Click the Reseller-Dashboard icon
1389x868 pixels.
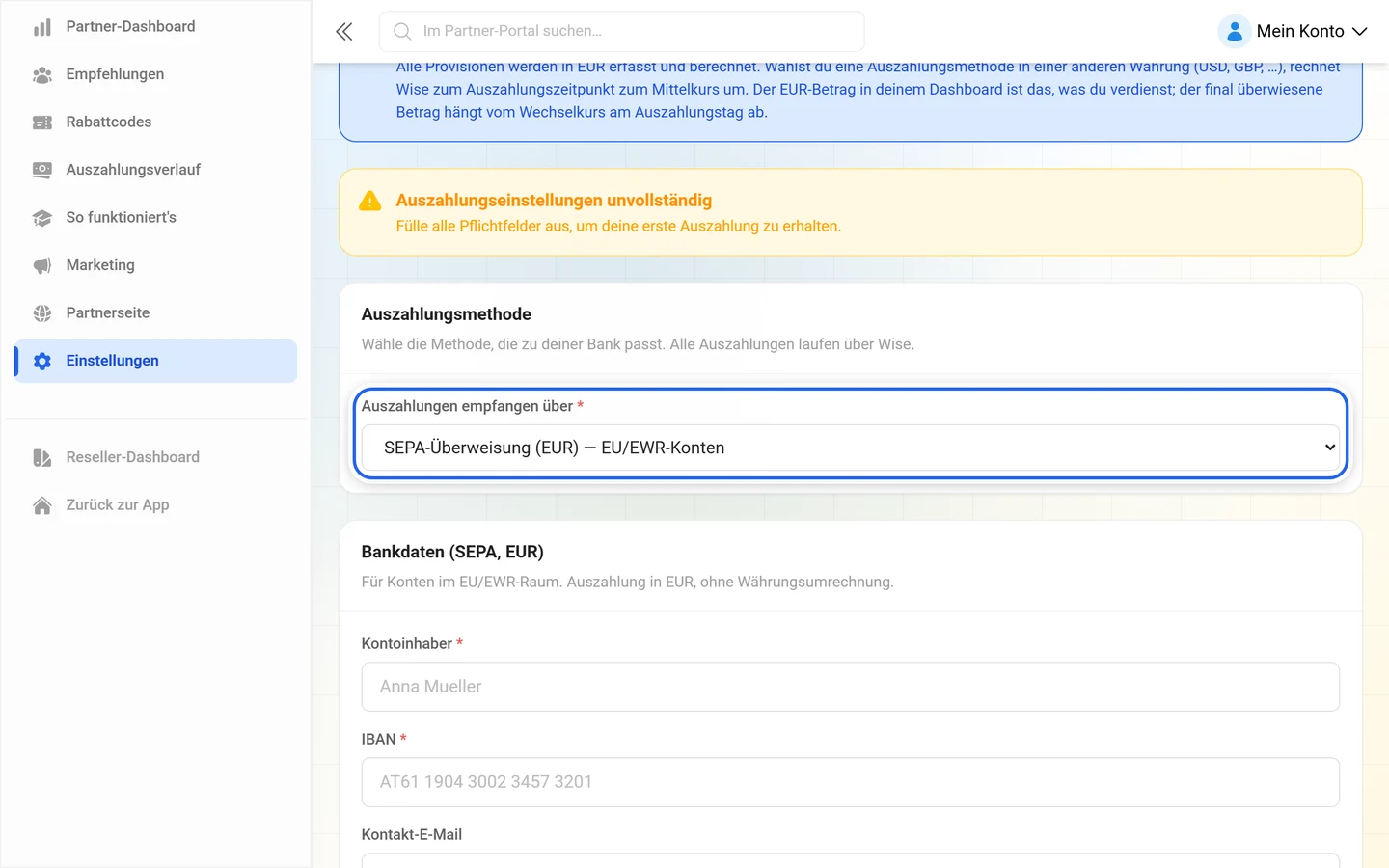coord(42,457)
